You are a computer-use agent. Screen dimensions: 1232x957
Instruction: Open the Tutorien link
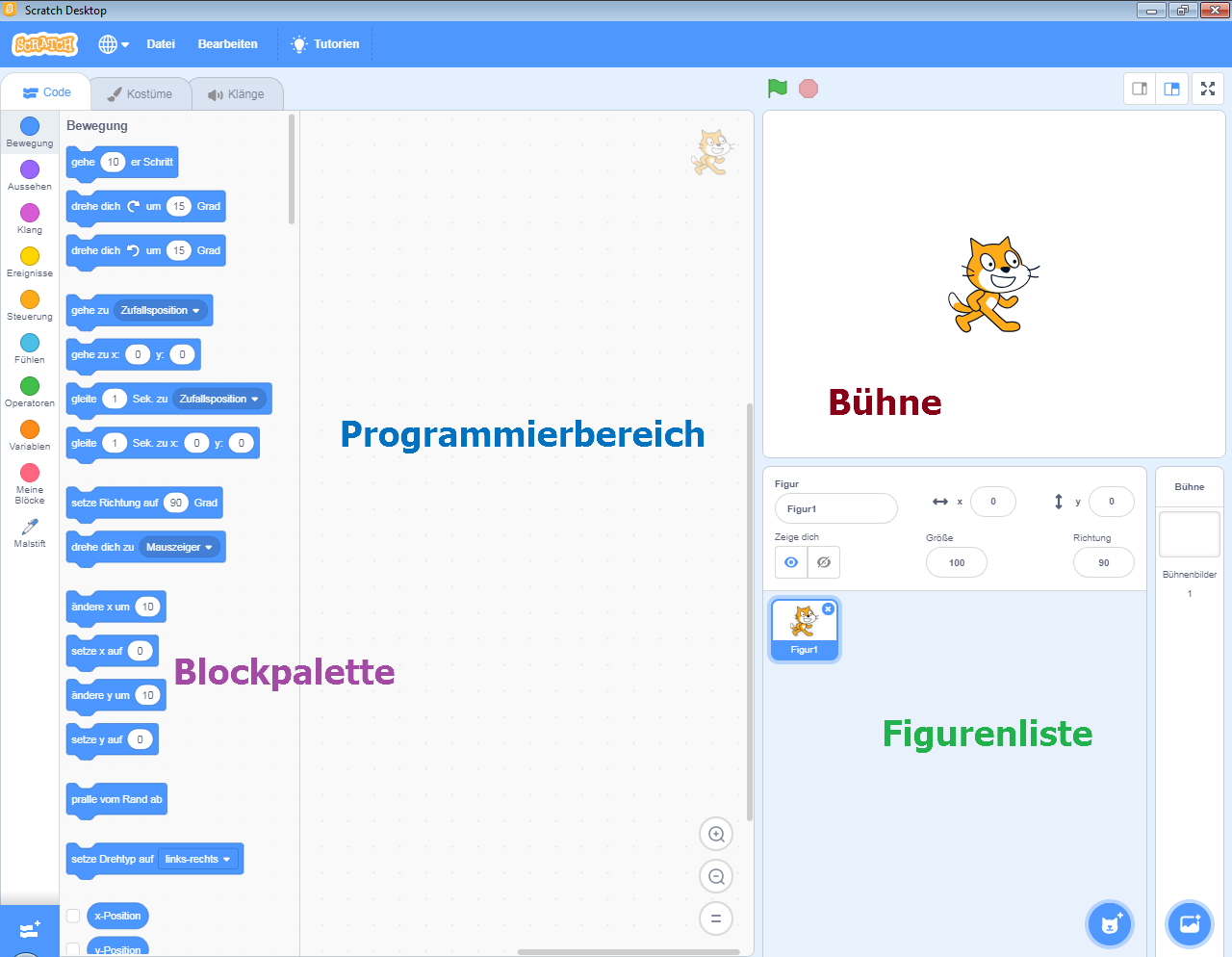[325, 44]
